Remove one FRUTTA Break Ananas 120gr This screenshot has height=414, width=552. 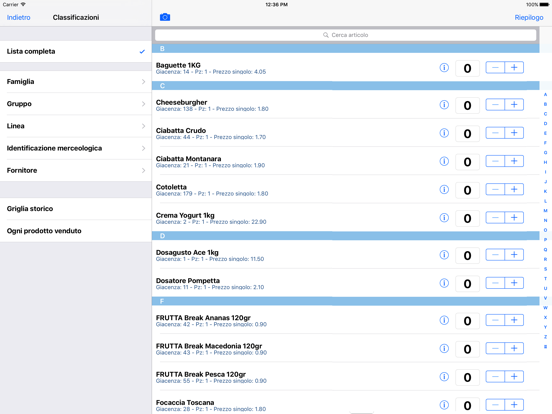[x=495, y=320]
